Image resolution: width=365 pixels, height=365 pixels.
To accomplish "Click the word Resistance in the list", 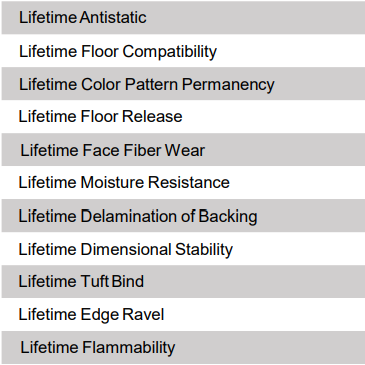I will (189, 182).
